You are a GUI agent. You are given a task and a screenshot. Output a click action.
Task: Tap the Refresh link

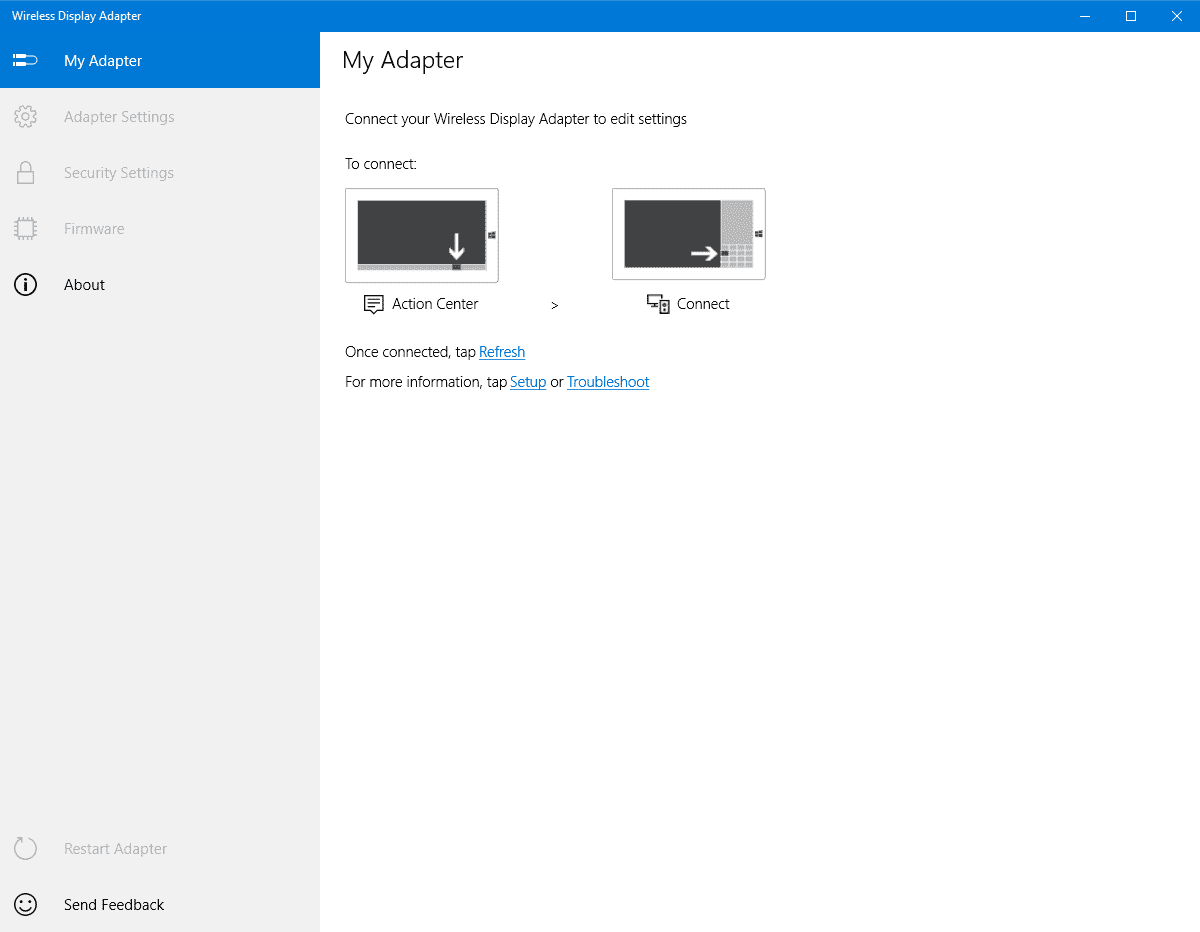tap(502, 351)
